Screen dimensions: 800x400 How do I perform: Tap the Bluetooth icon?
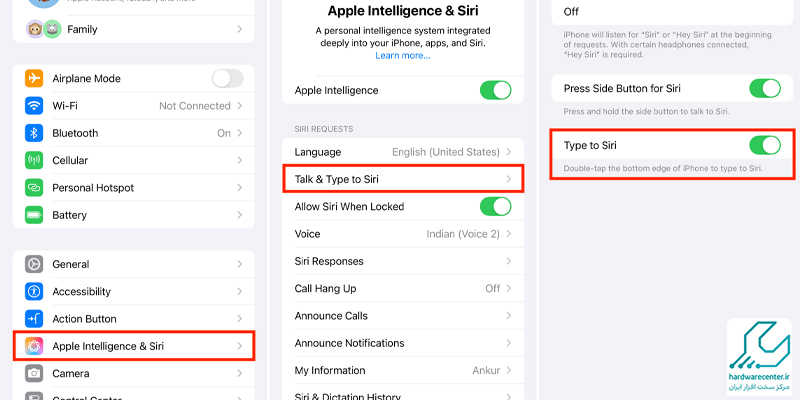click(35, 133)
